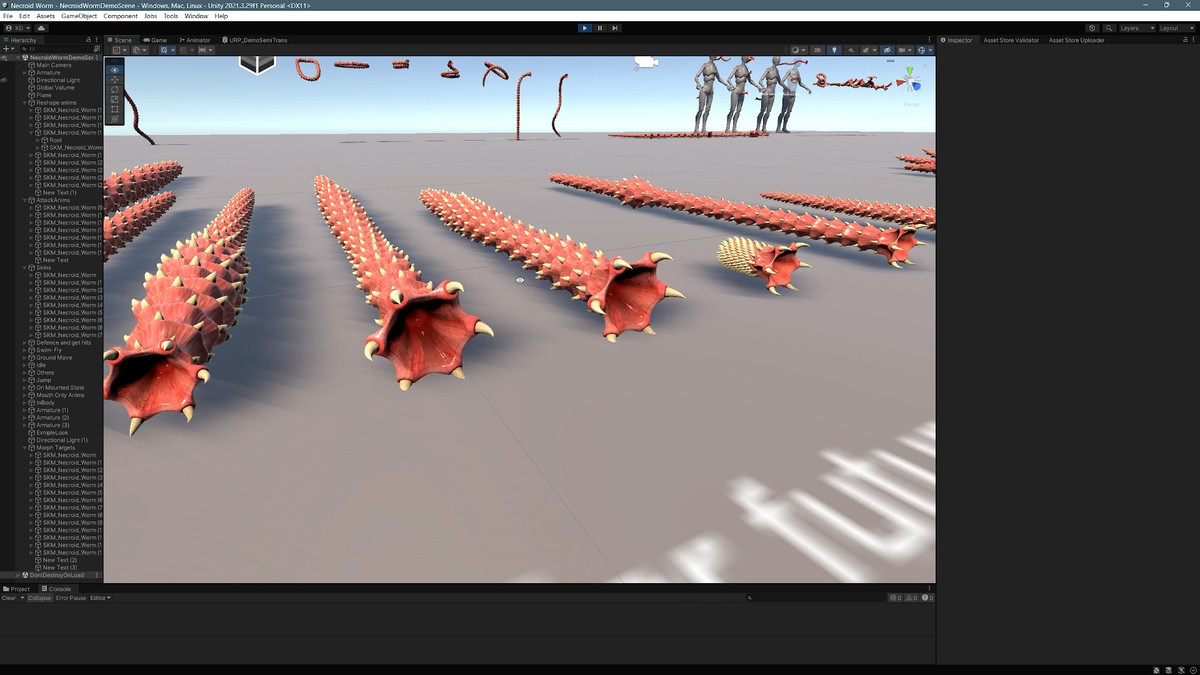This screenshot has width=1200, height=675.
Task: Switch to Asset Store Uploader tab
Action: pyautogui.click(x=1077, y=40)
